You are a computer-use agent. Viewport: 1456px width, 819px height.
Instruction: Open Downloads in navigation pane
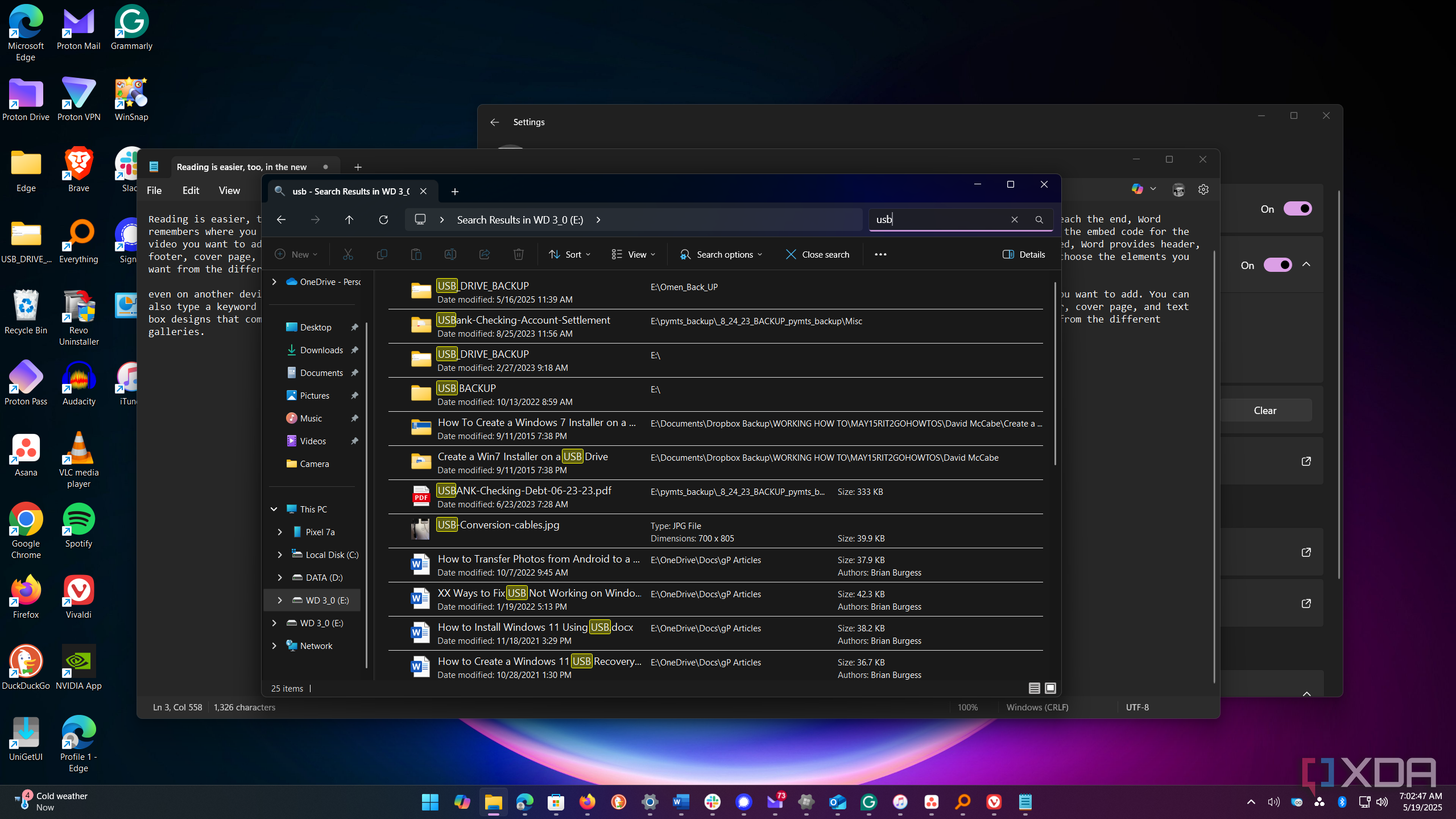321,350
